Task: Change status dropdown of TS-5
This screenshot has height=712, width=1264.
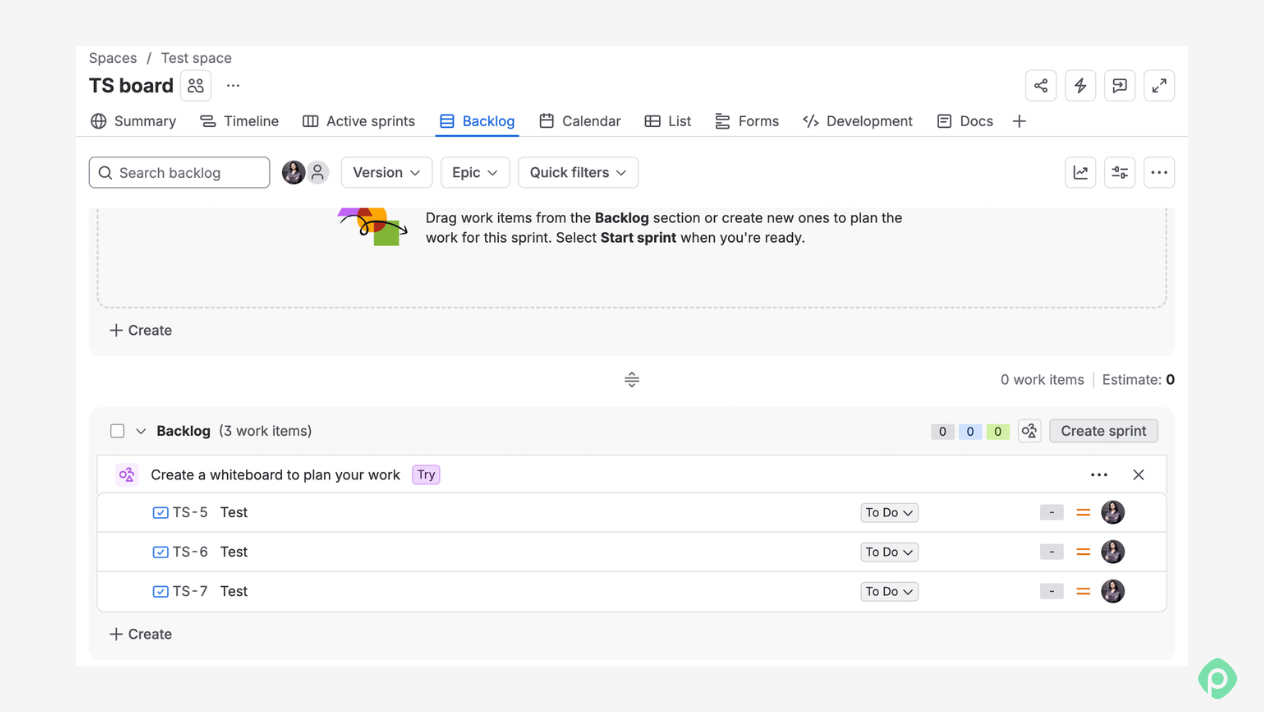Action: (x=889, y=513)
